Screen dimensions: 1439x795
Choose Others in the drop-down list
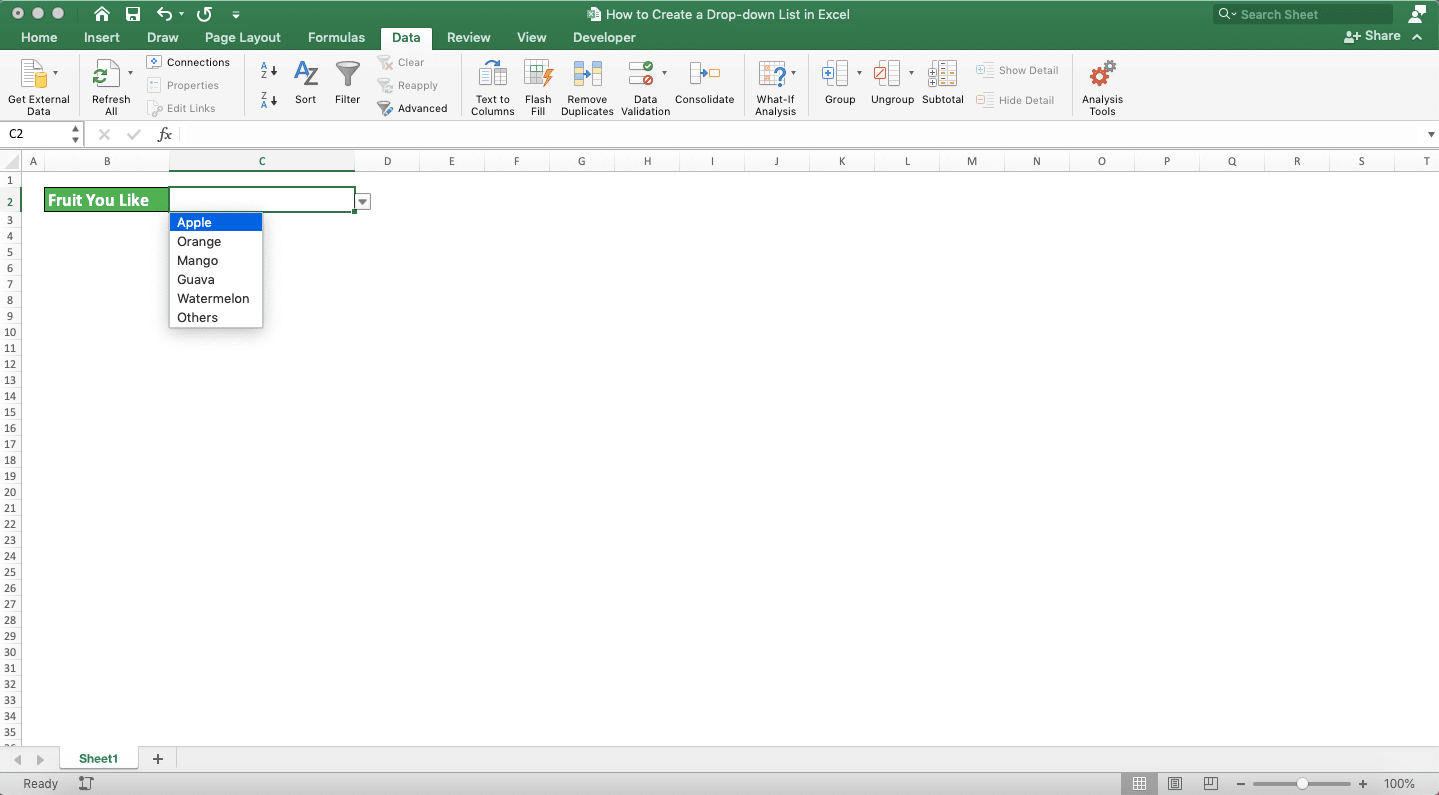(216, 318)
